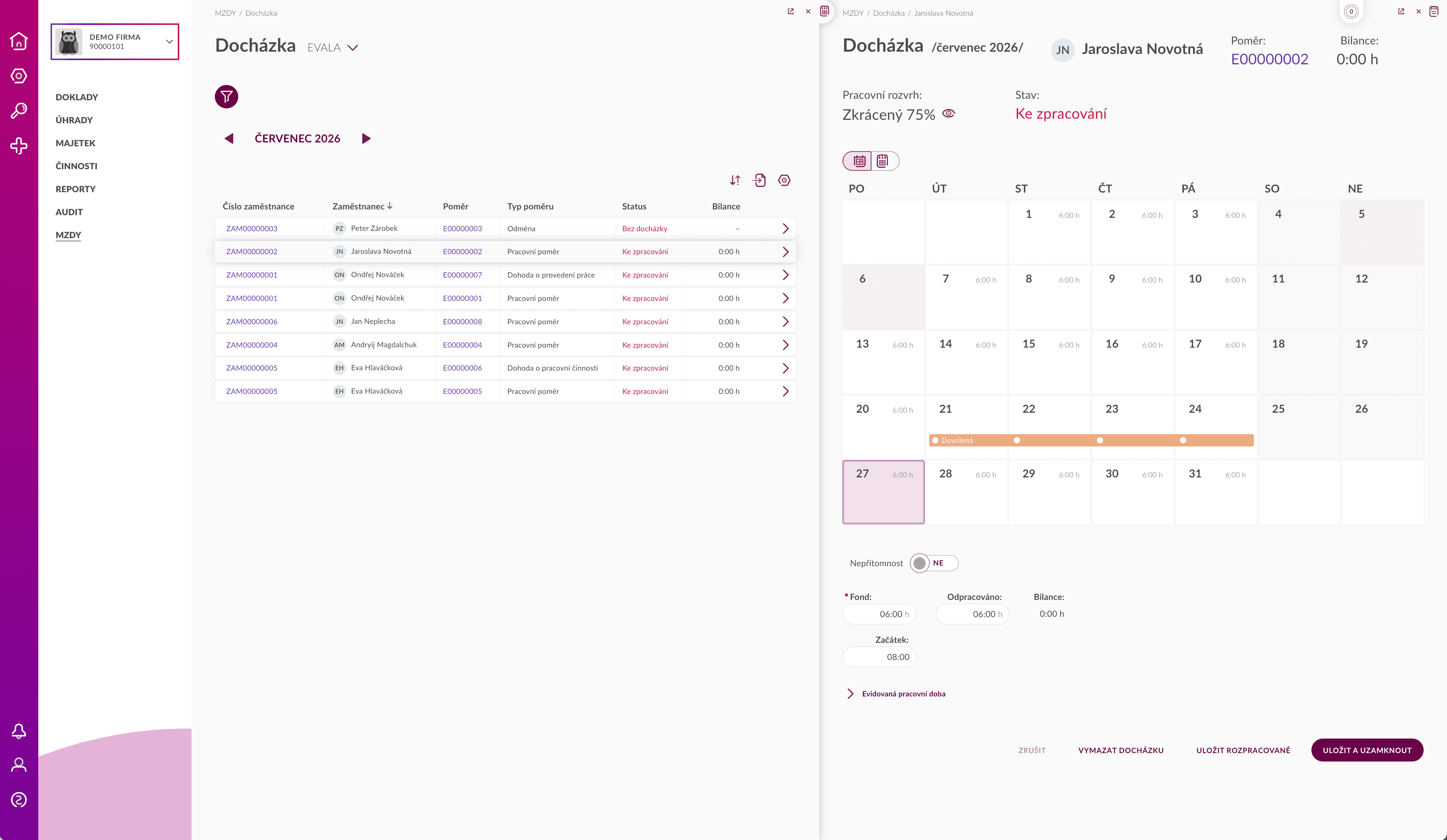
Task: Click ULOŽIT ROZPRACOVANÉ button
Action: click(1243, 750)
